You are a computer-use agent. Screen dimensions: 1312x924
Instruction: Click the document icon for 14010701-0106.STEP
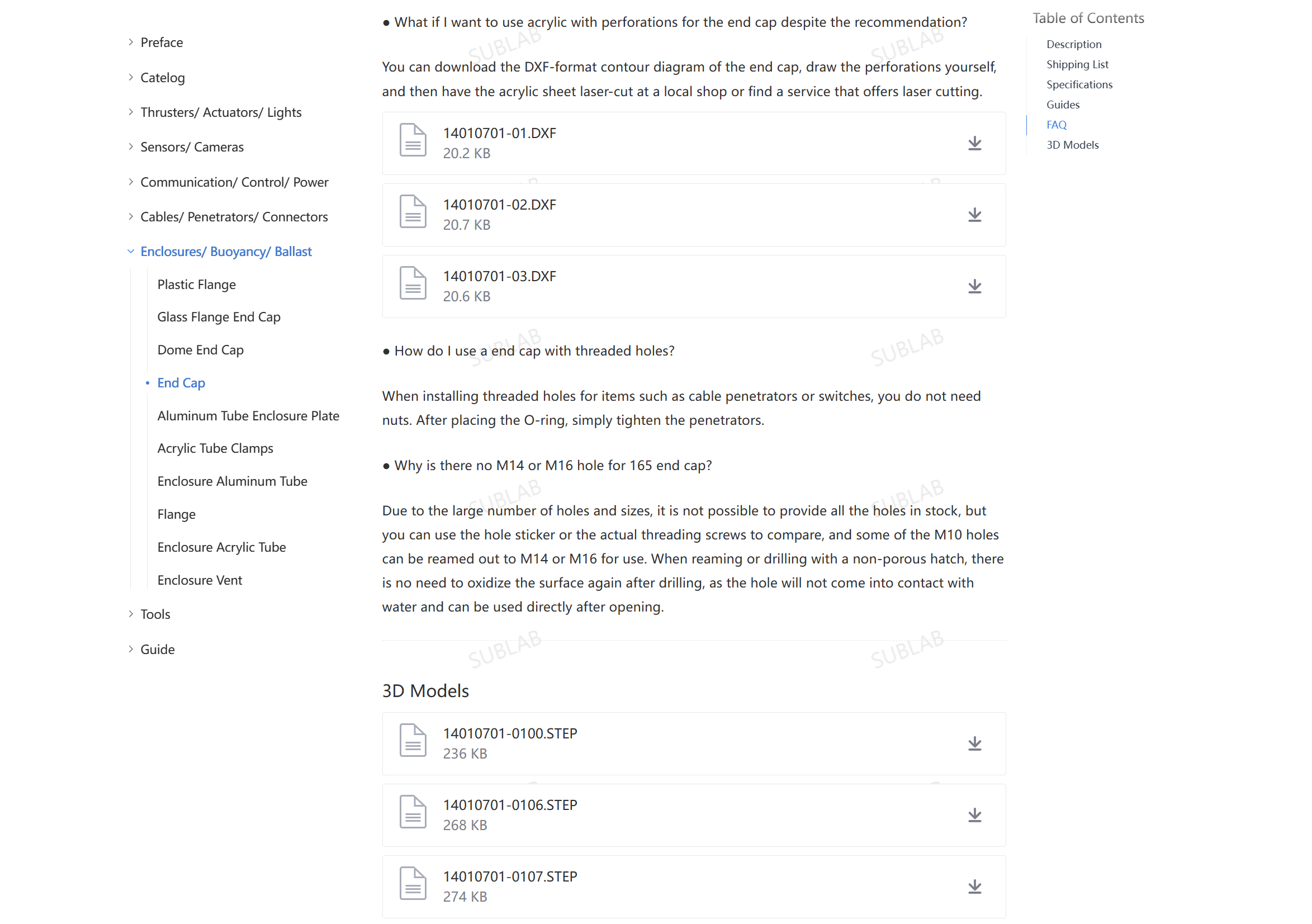pos(413,812)
